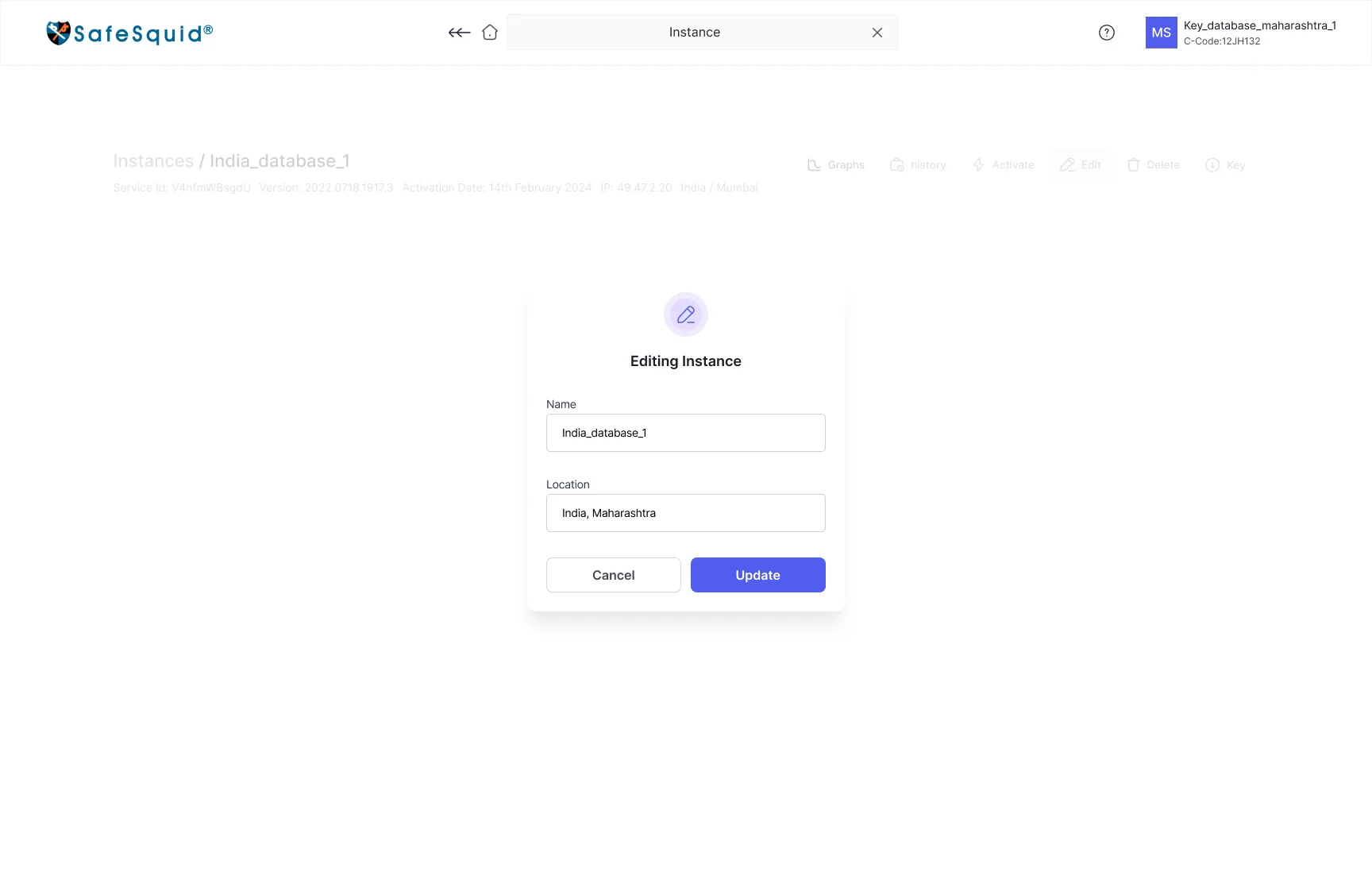Open the help question mark icon

click(1107, 33)
